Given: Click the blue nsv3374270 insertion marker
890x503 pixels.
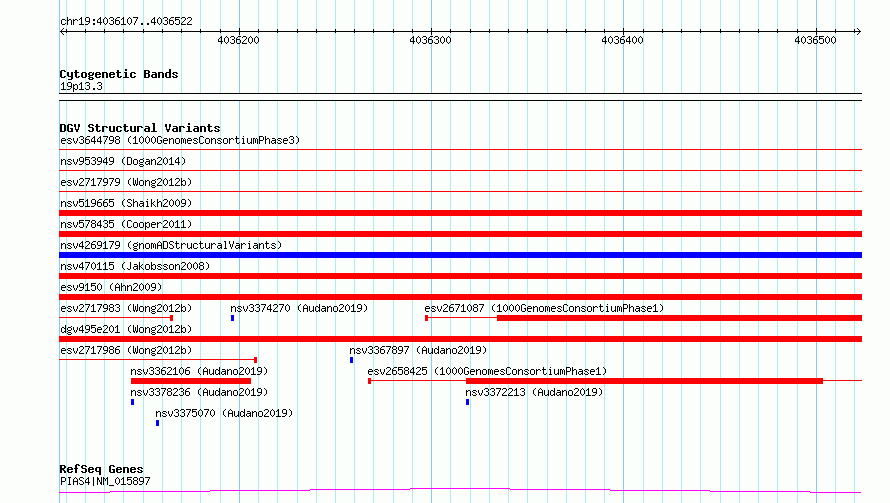Looking at the screenshot, I should [232, 318].
